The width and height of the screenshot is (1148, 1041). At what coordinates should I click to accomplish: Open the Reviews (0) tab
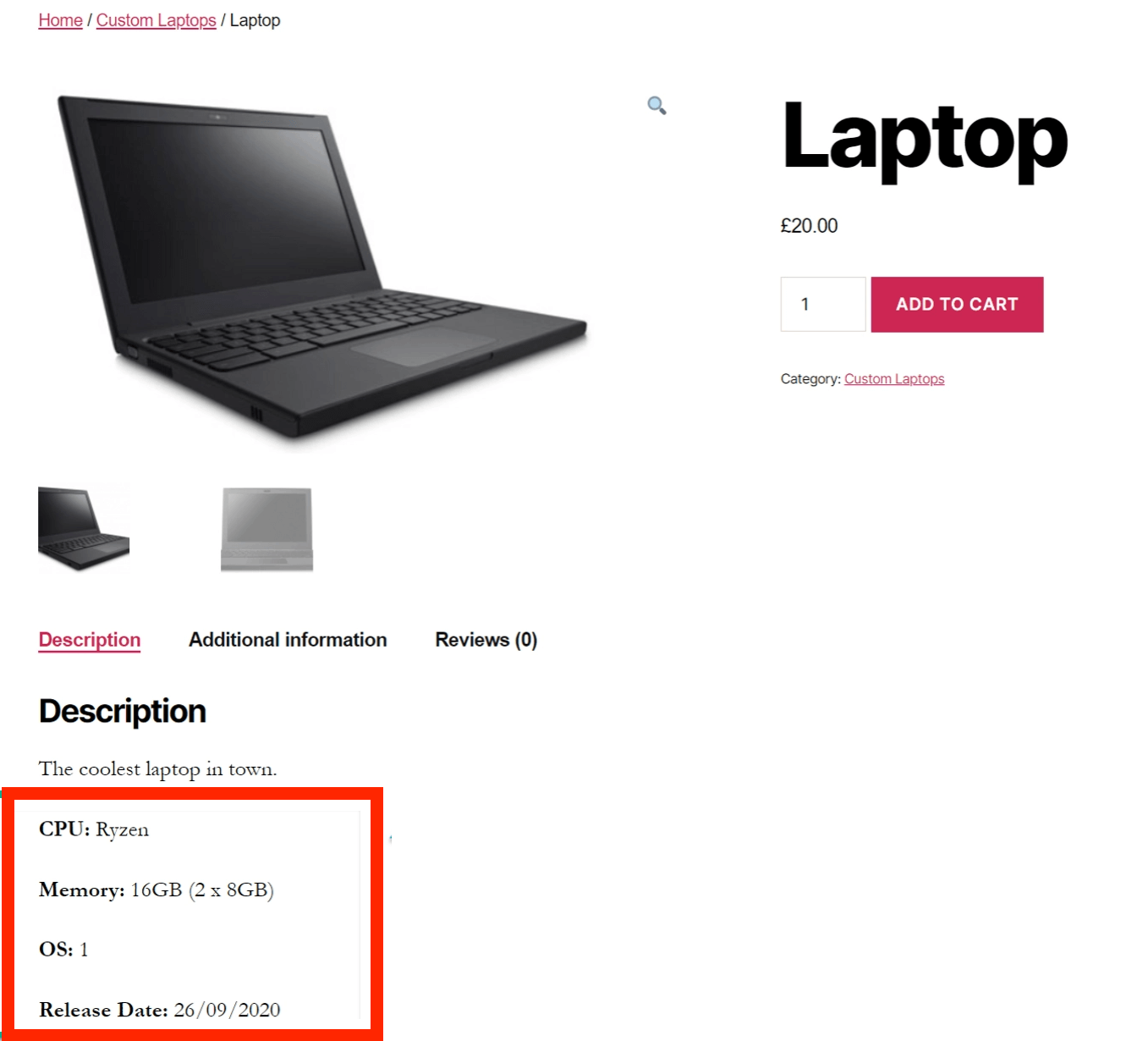point(486,640)
